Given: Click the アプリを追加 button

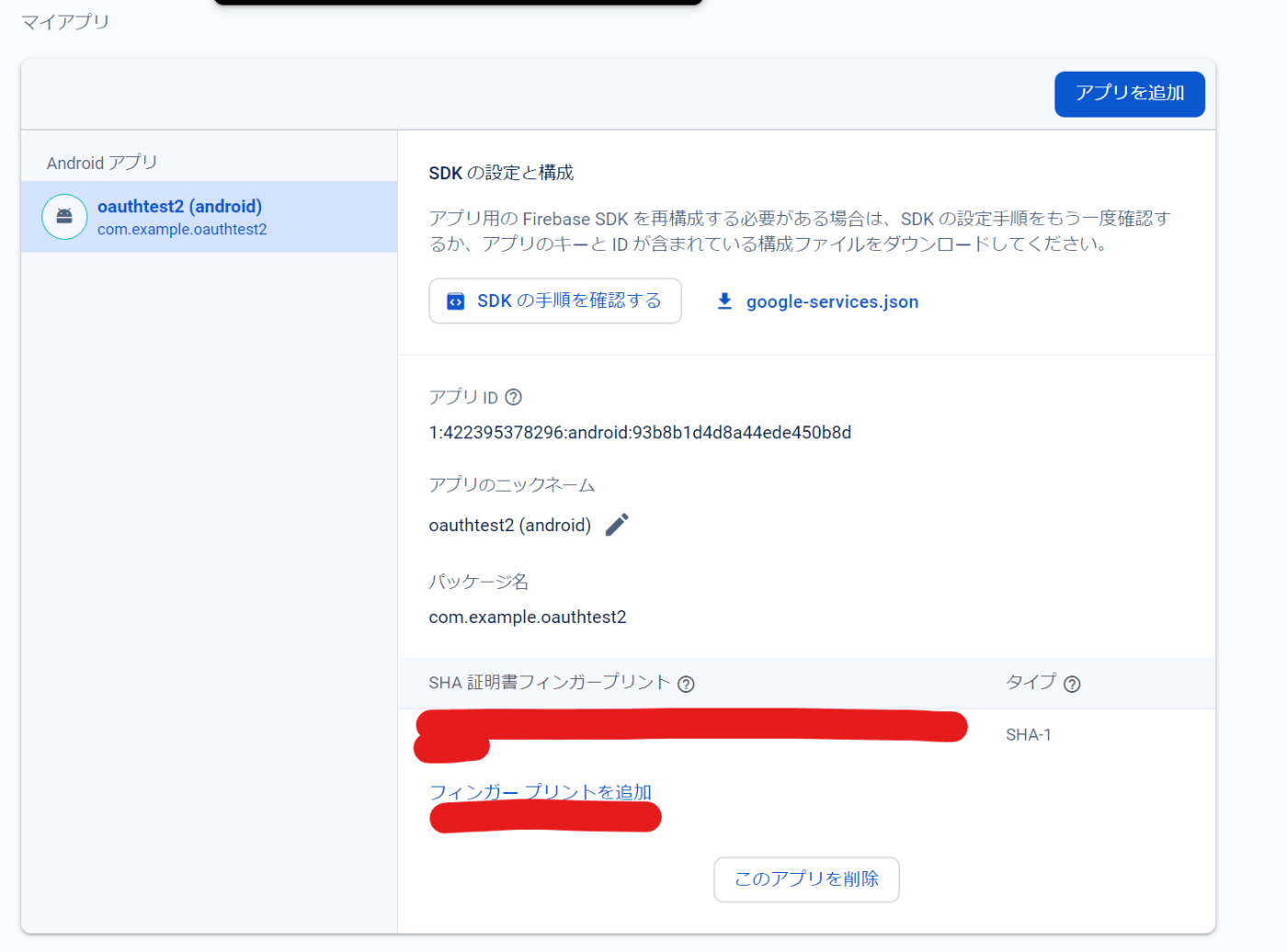Looking at the screenshot, I should pos(1129,94).
